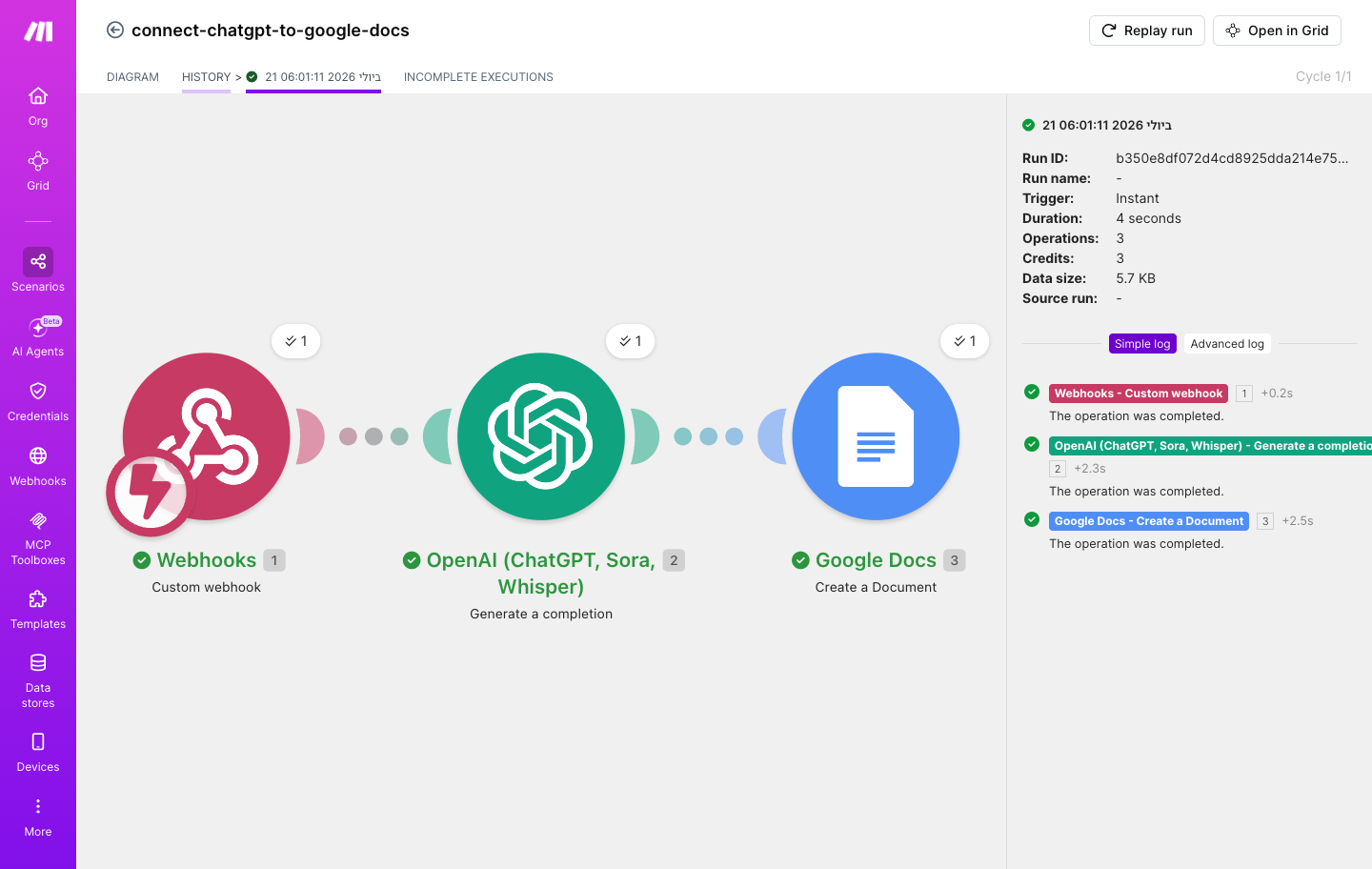Open Webhooks in the sidebar
Image resolution: width=1372 pixels, height=869 pixels.
38,466
